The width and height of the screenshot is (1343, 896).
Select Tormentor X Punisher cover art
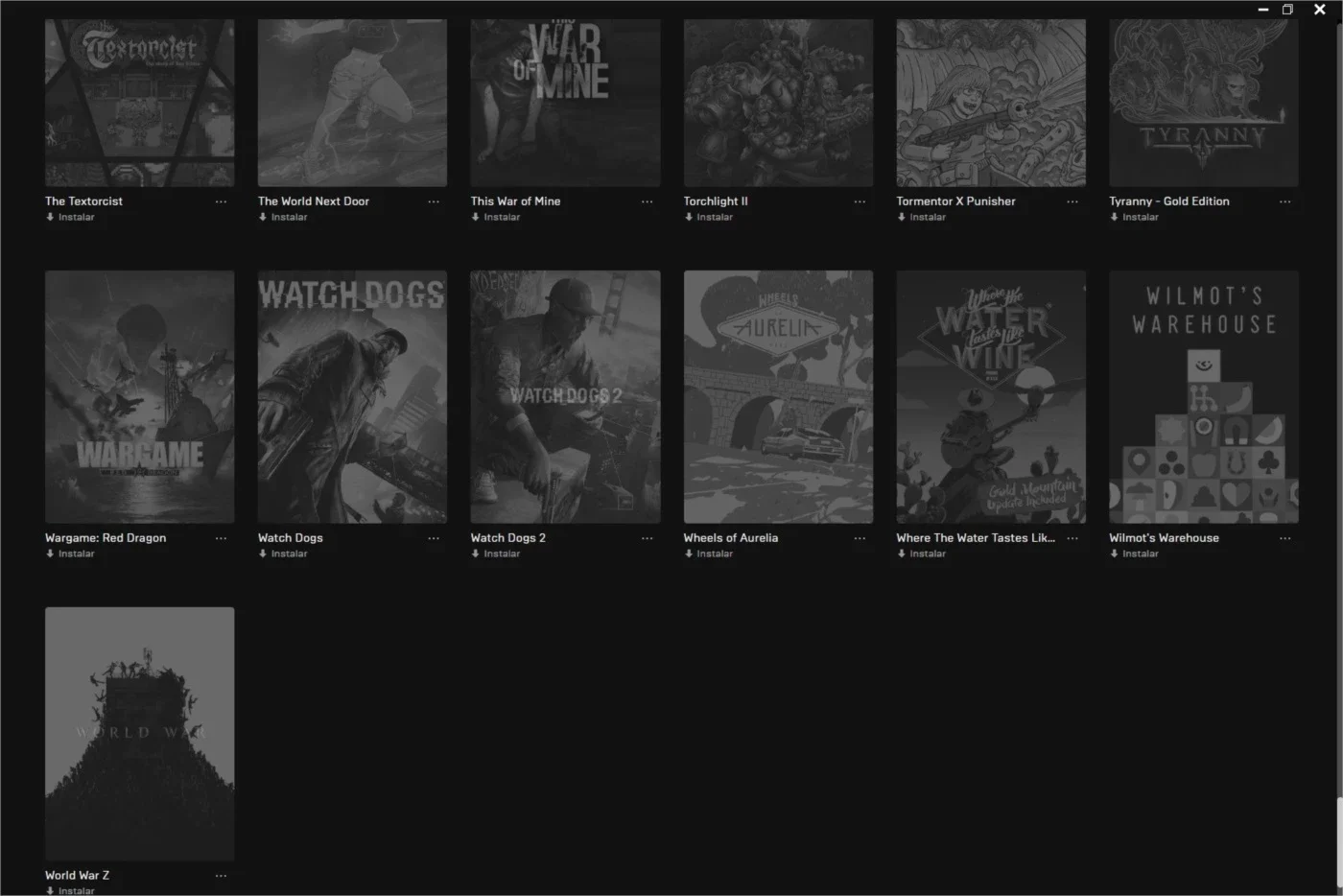coord(992,103)
